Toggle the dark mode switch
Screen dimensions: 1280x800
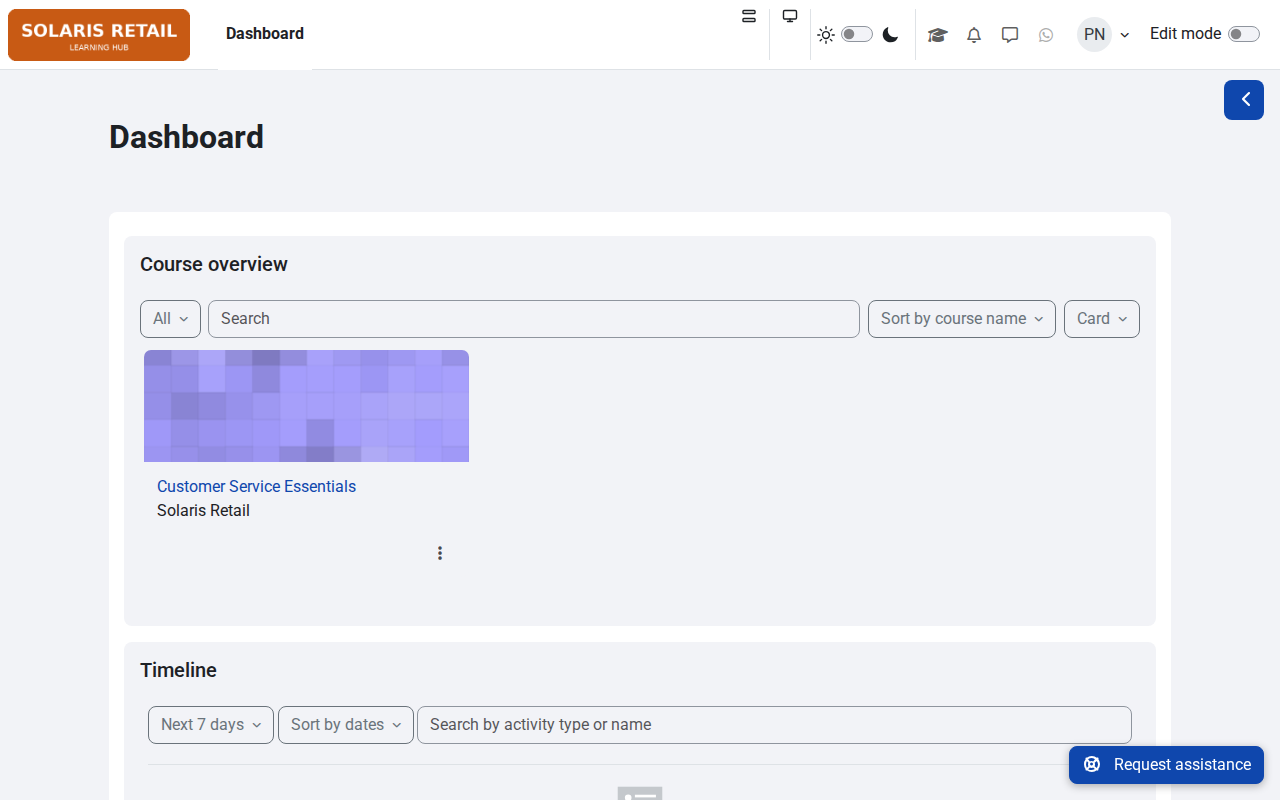857,35
